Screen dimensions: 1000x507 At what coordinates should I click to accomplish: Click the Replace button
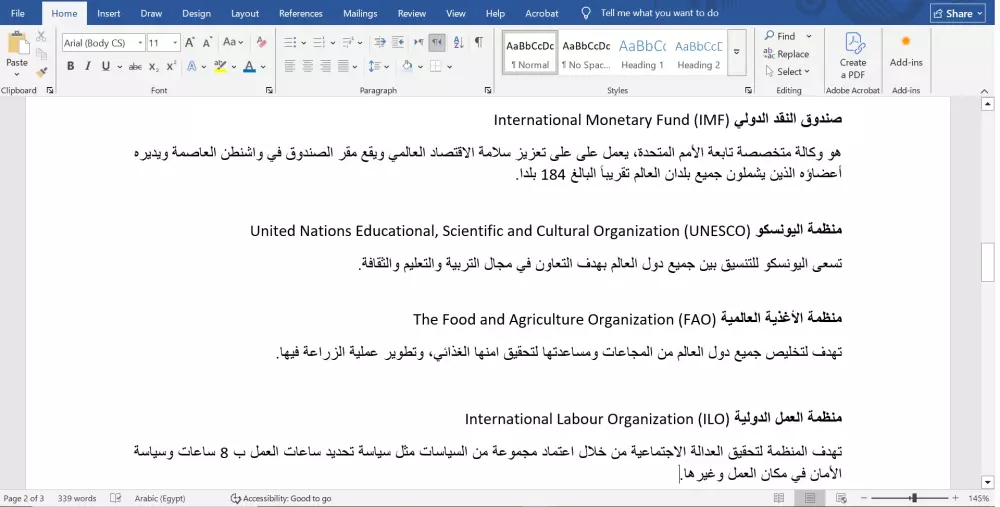(786, 54)
